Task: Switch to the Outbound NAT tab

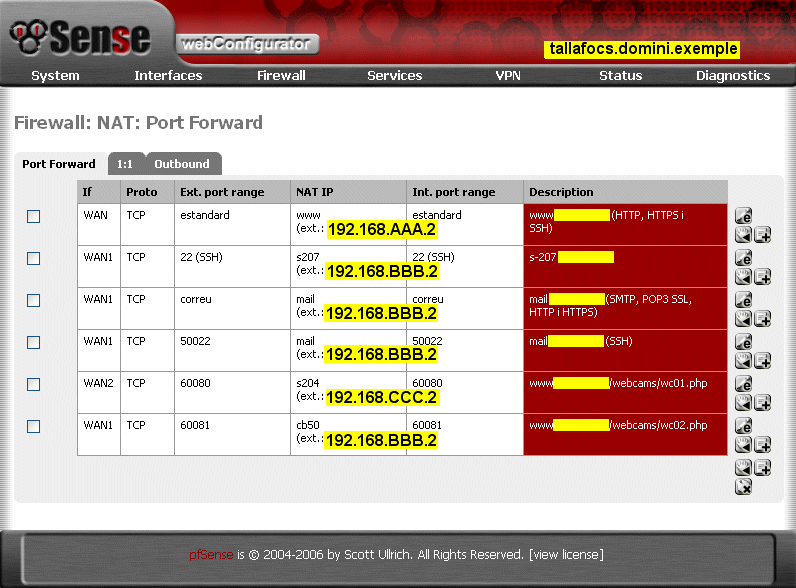Action: coord(182,164)
